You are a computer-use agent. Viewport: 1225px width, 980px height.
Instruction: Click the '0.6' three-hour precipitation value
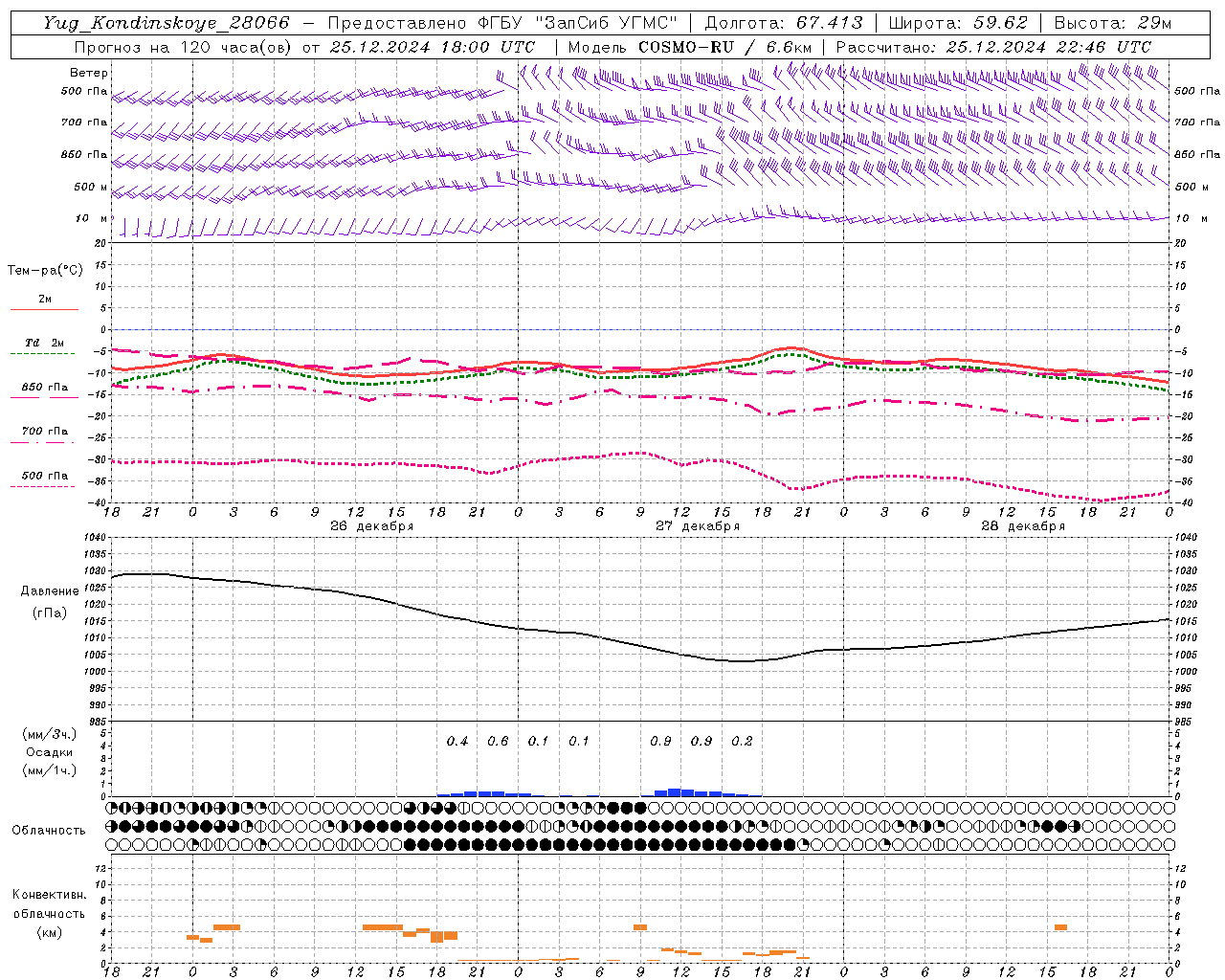pyautogui.click(x=498, y=742)
